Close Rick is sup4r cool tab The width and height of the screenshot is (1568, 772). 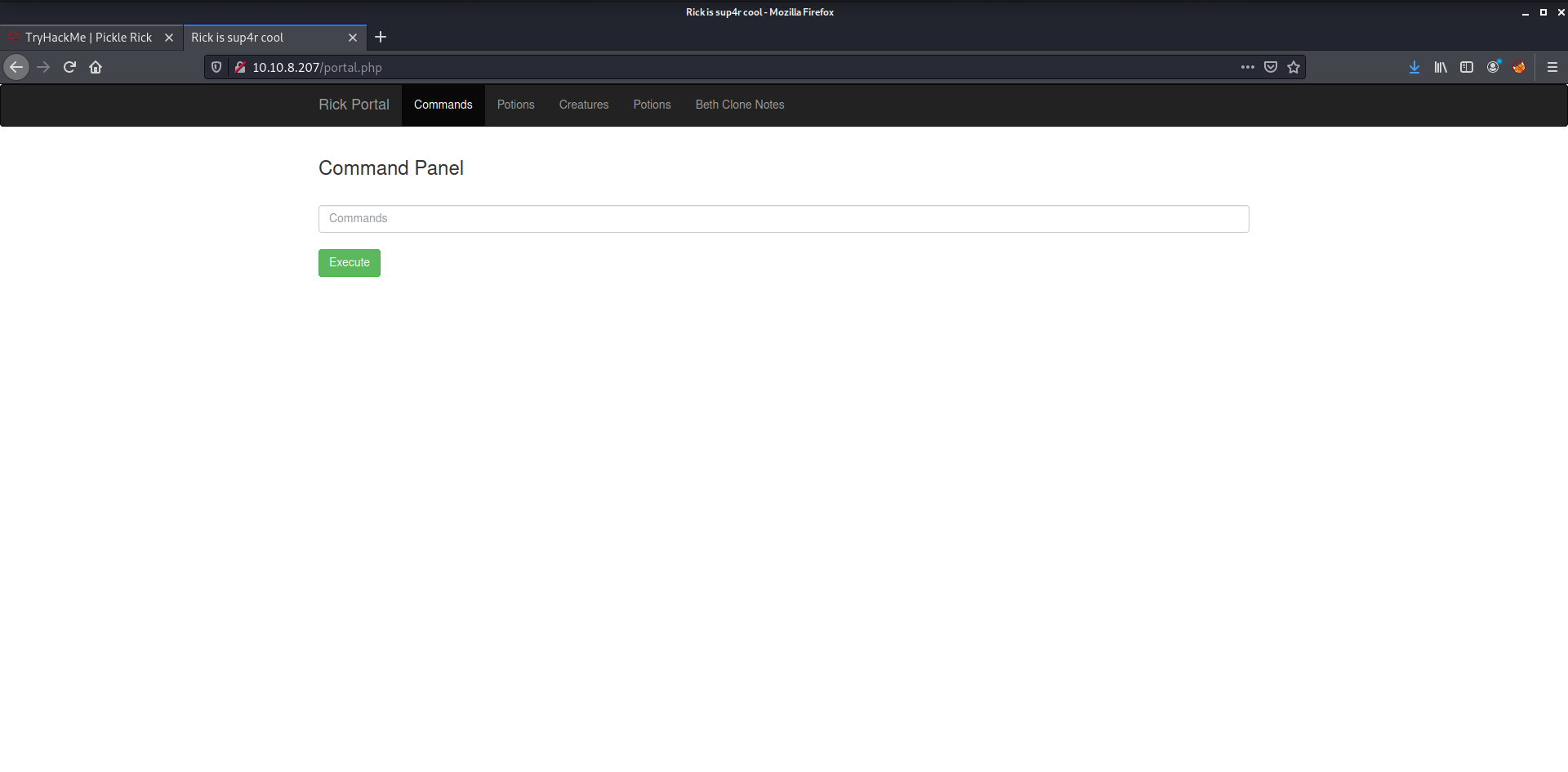353,38
